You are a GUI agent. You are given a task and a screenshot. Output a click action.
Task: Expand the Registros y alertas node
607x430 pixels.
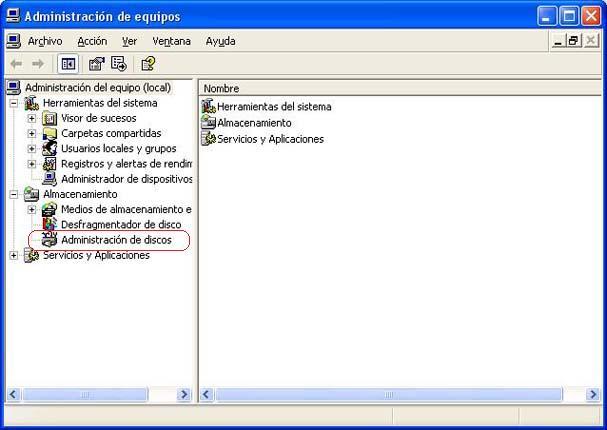pyautogui.click(x=32, y=164)
